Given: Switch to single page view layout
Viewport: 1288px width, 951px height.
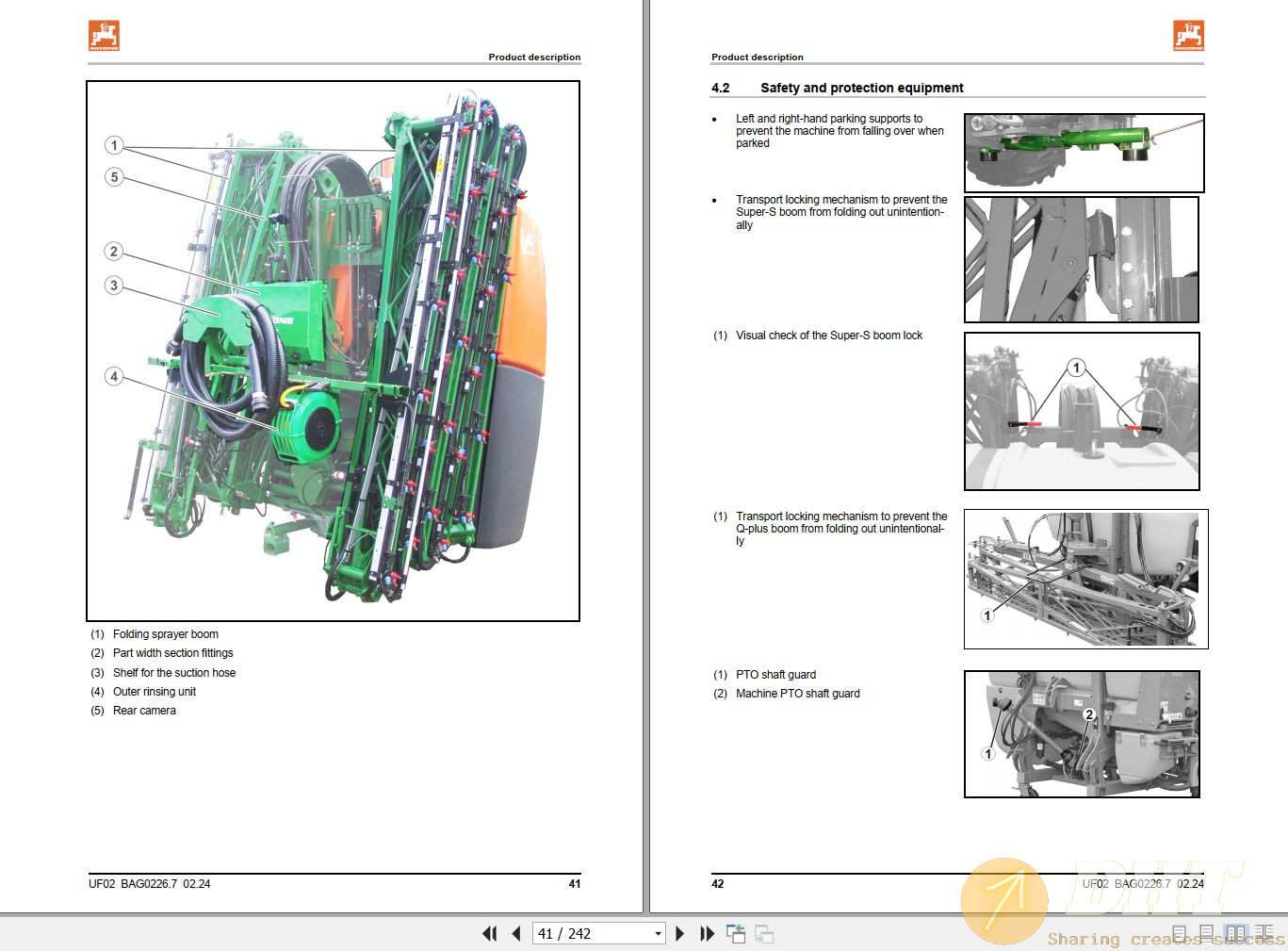Looking at the screenshot, I should [x=1180, y=933].
